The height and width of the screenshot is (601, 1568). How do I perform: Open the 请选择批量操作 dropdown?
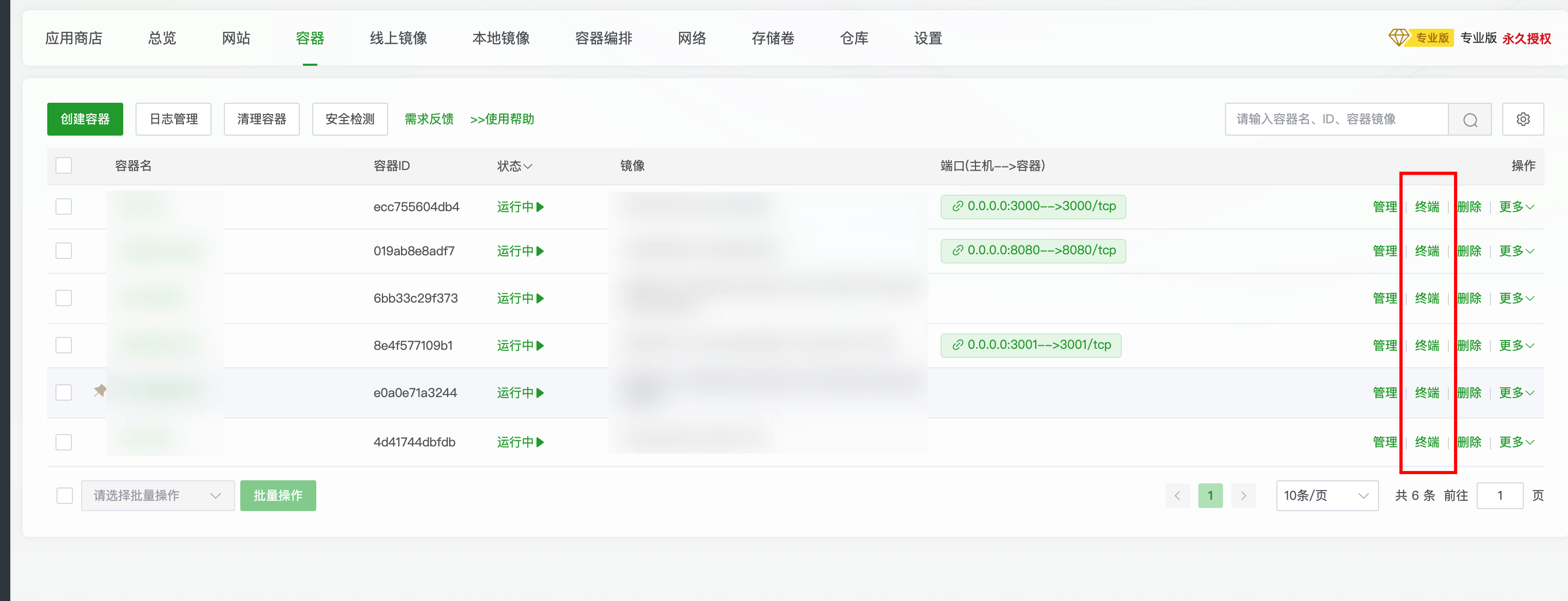(158, 496)
